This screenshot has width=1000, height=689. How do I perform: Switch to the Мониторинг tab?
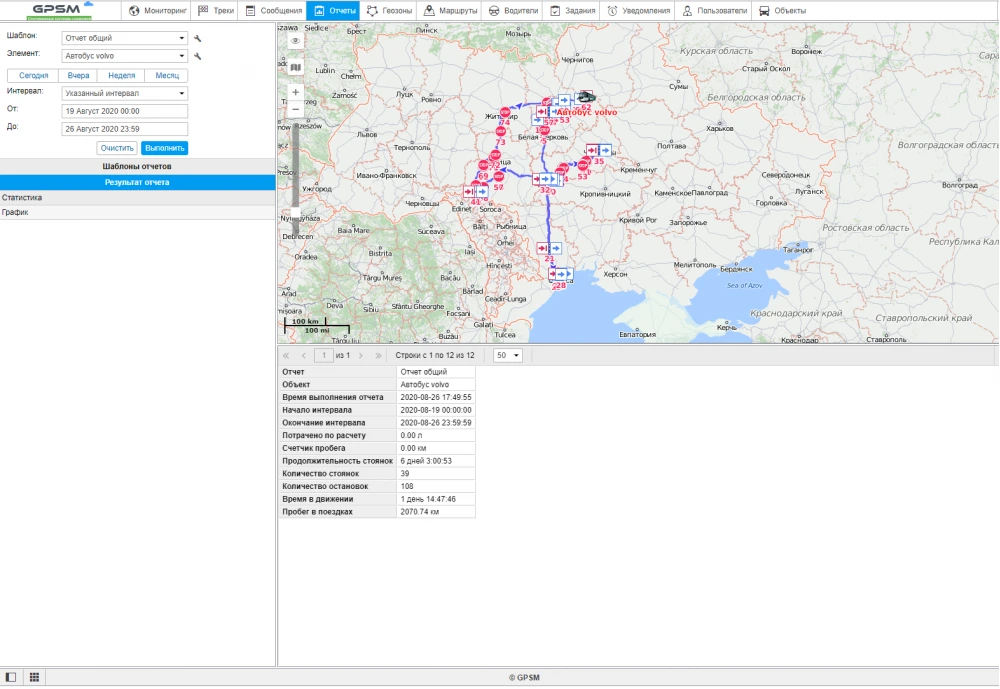159,11
